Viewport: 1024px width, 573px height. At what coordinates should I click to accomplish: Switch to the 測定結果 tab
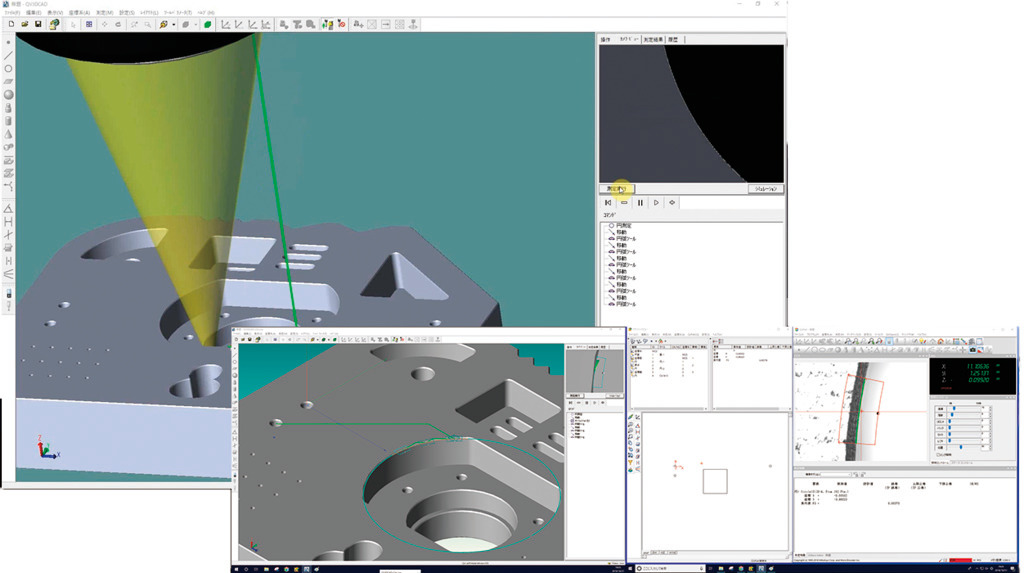click(654, 39)
